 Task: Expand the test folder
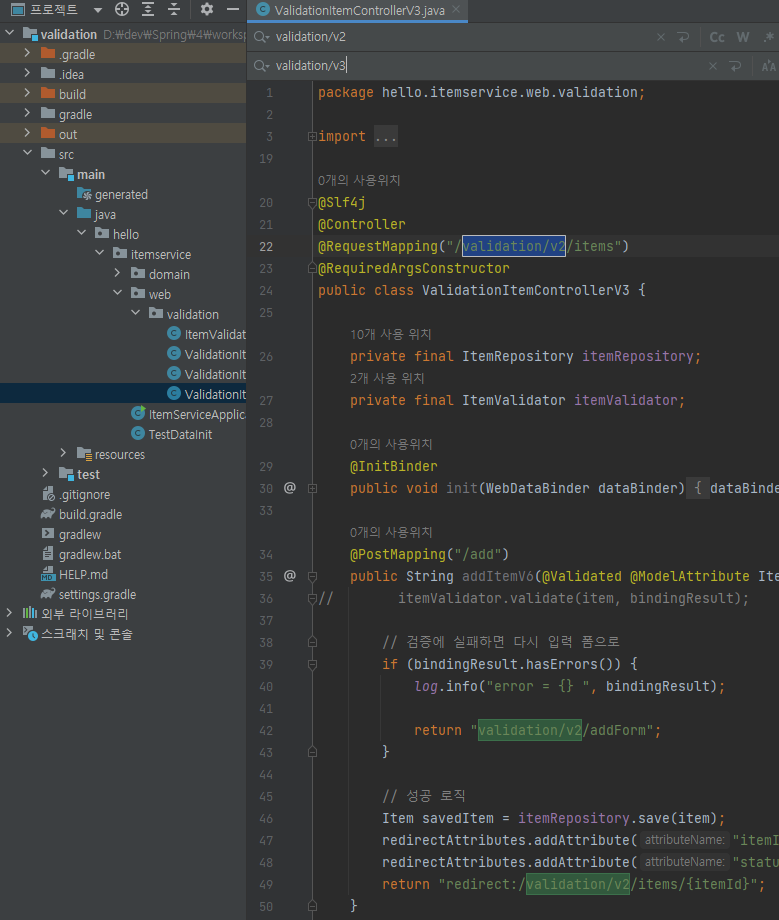45,473
